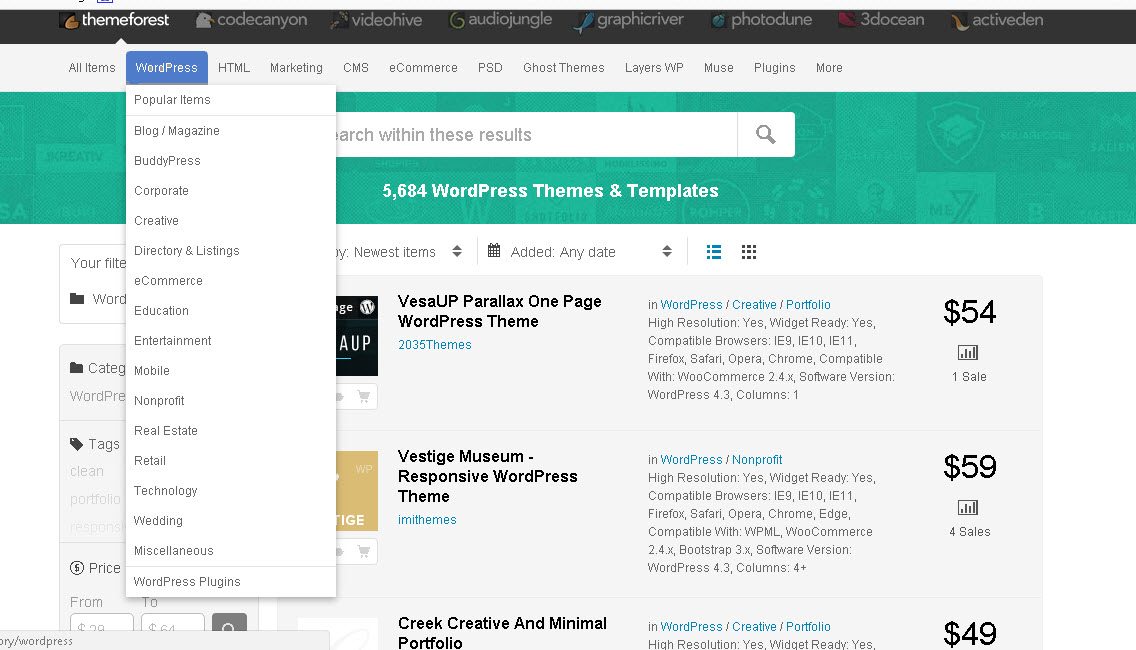Open the videohive marketplace

[x=377, y=20]
